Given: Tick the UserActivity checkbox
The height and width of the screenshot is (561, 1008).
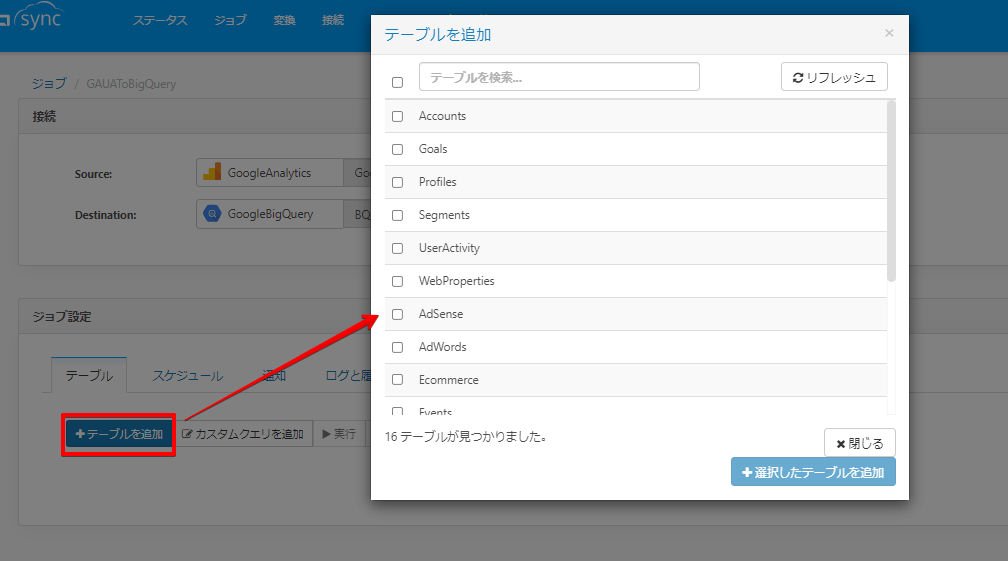Looking at the screenshot, I should coord(397,248).
